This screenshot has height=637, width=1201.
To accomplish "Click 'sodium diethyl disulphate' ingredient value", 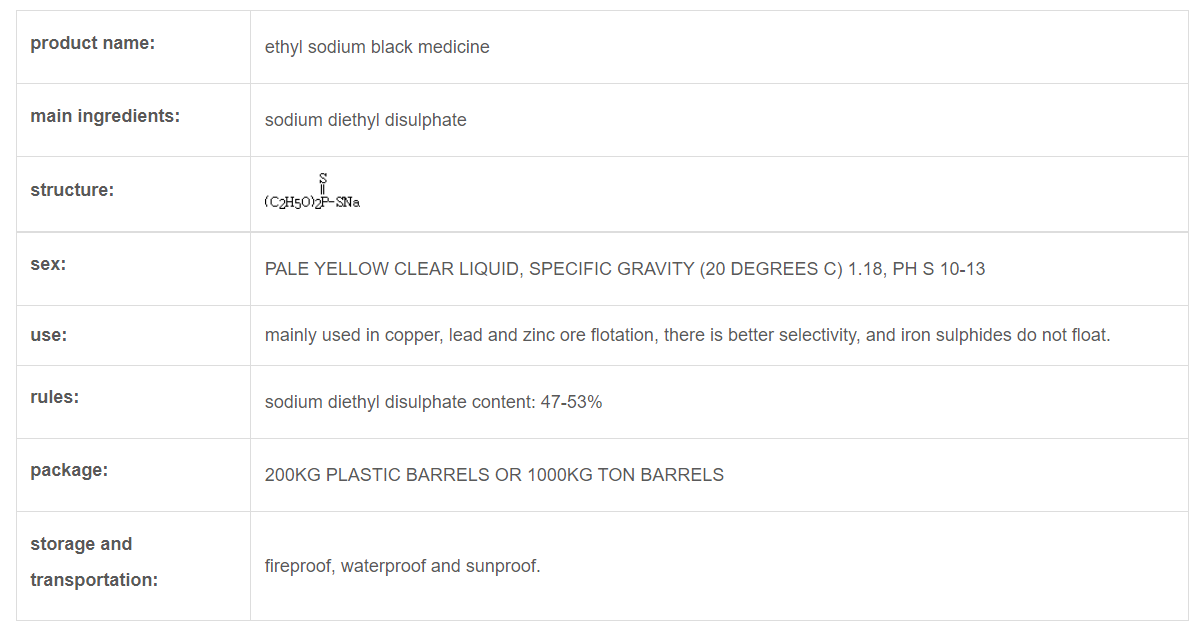I will (365, 120).
